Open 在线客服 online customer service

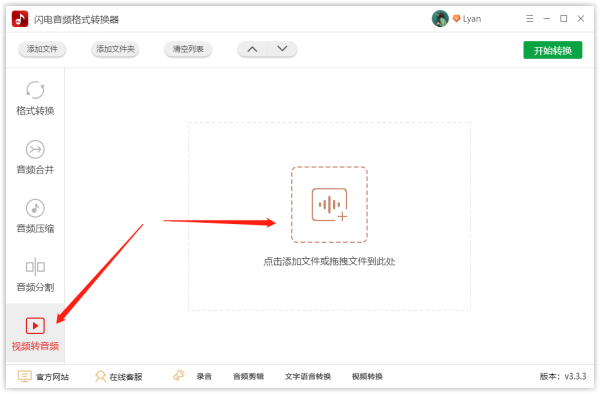coord(126,377)
